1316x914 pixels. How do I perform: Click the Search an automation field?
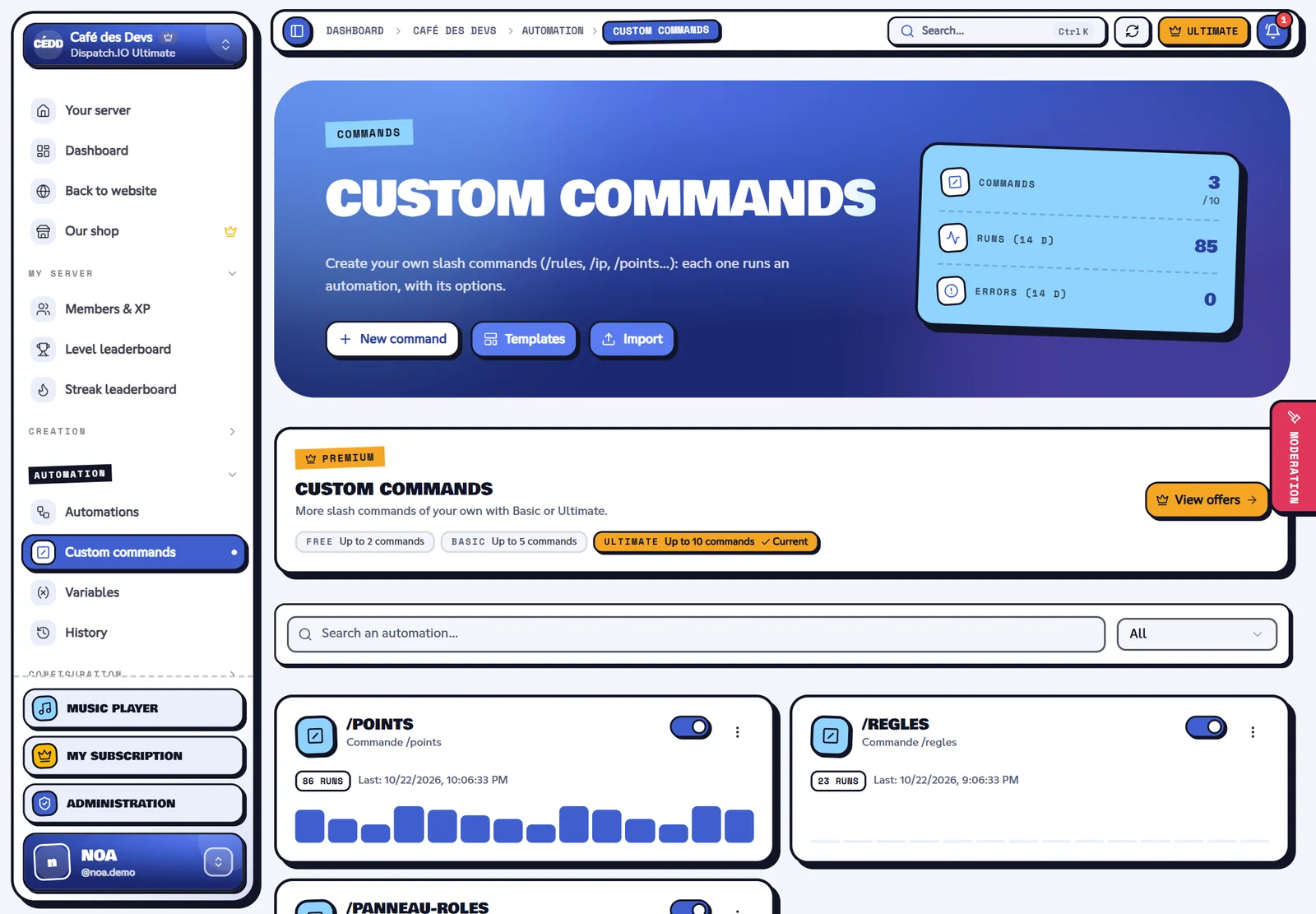click(x=696, y=634)
